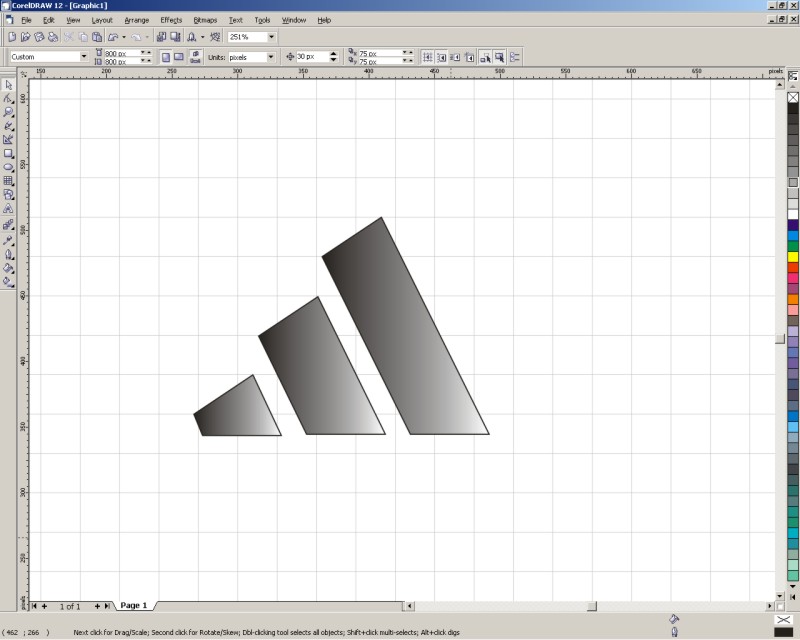Image resolution: width=800 pixels, height=640 pixels.
Task: Select the Pick tool
Action: pos(8,85)
